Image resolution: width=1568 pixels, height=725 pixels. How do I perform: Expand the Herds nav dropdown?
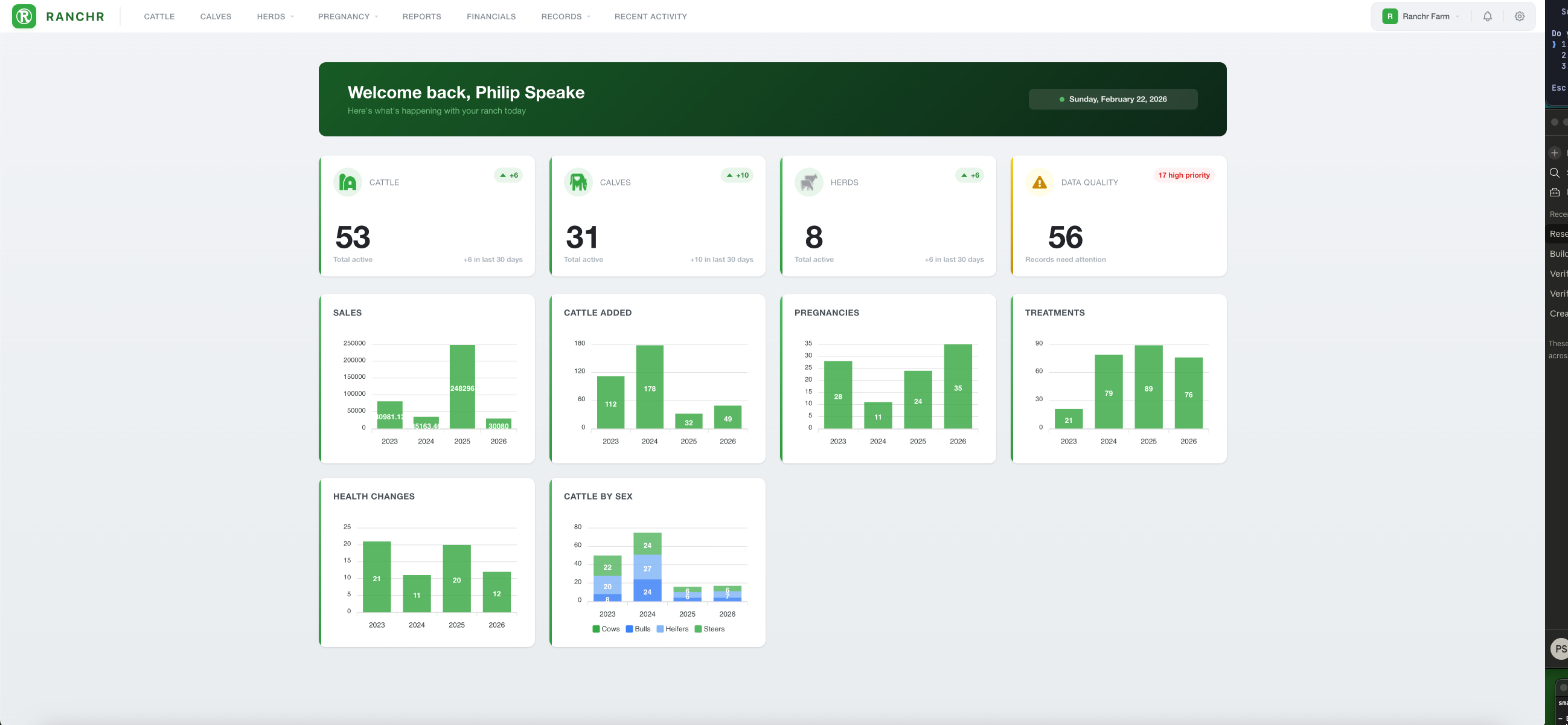click(275, 16)
